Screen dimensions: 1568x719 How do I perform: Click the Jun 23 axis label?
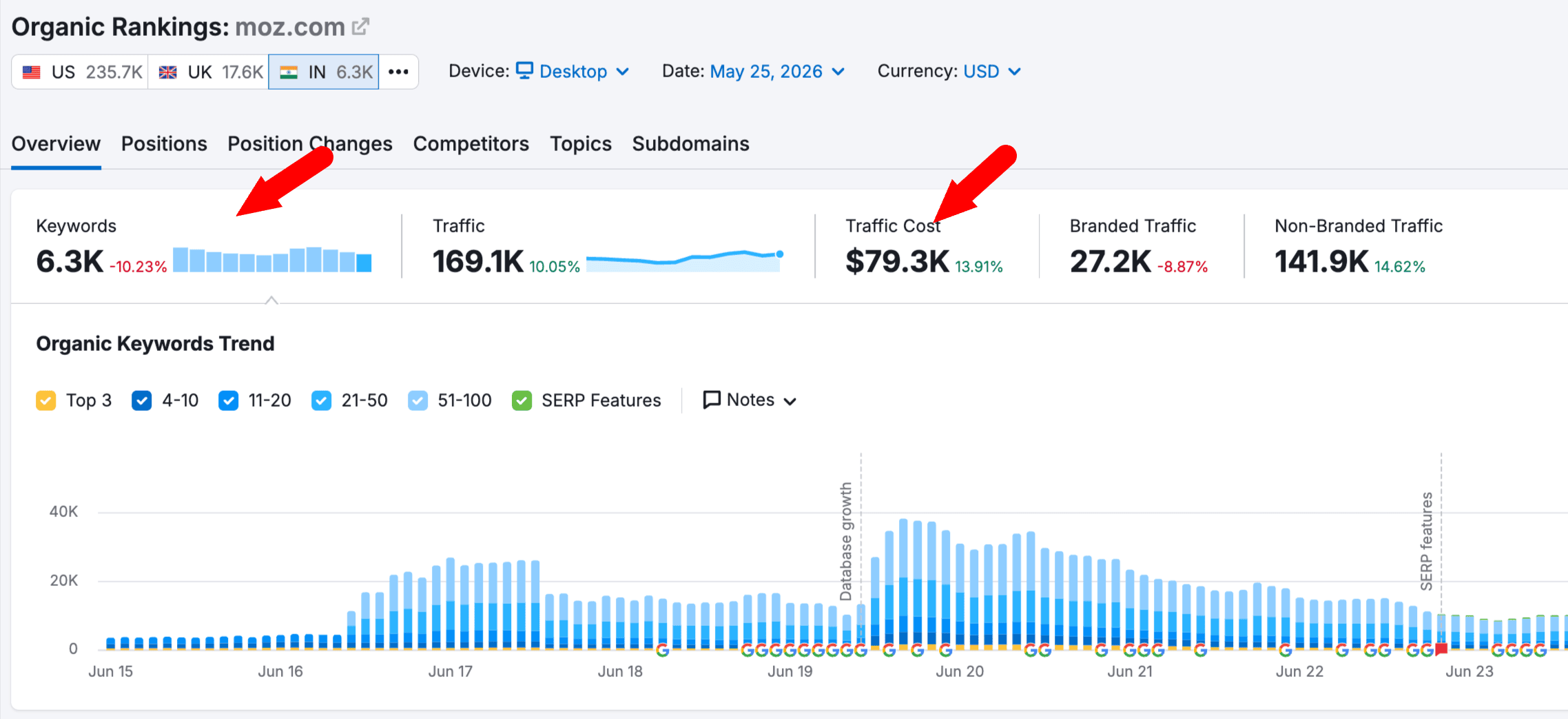click(1469, 671)
